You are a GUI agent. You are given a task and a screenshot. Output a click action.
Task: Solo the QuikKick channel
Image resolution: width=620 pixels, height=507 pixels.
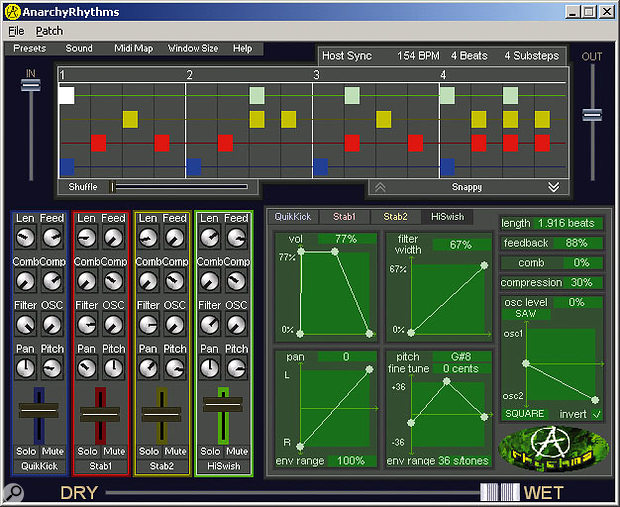pos(26,451)
